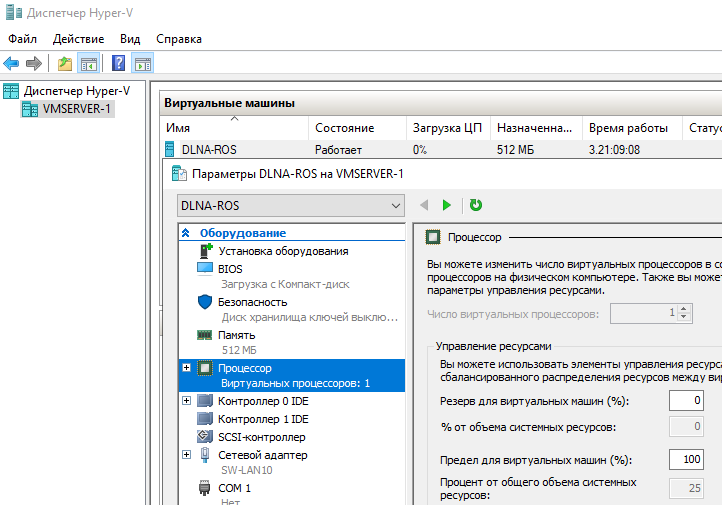The width and height of the screenshot is (722, 505).
Task: Click the SCSI controller icon
Action: point(205,436)
